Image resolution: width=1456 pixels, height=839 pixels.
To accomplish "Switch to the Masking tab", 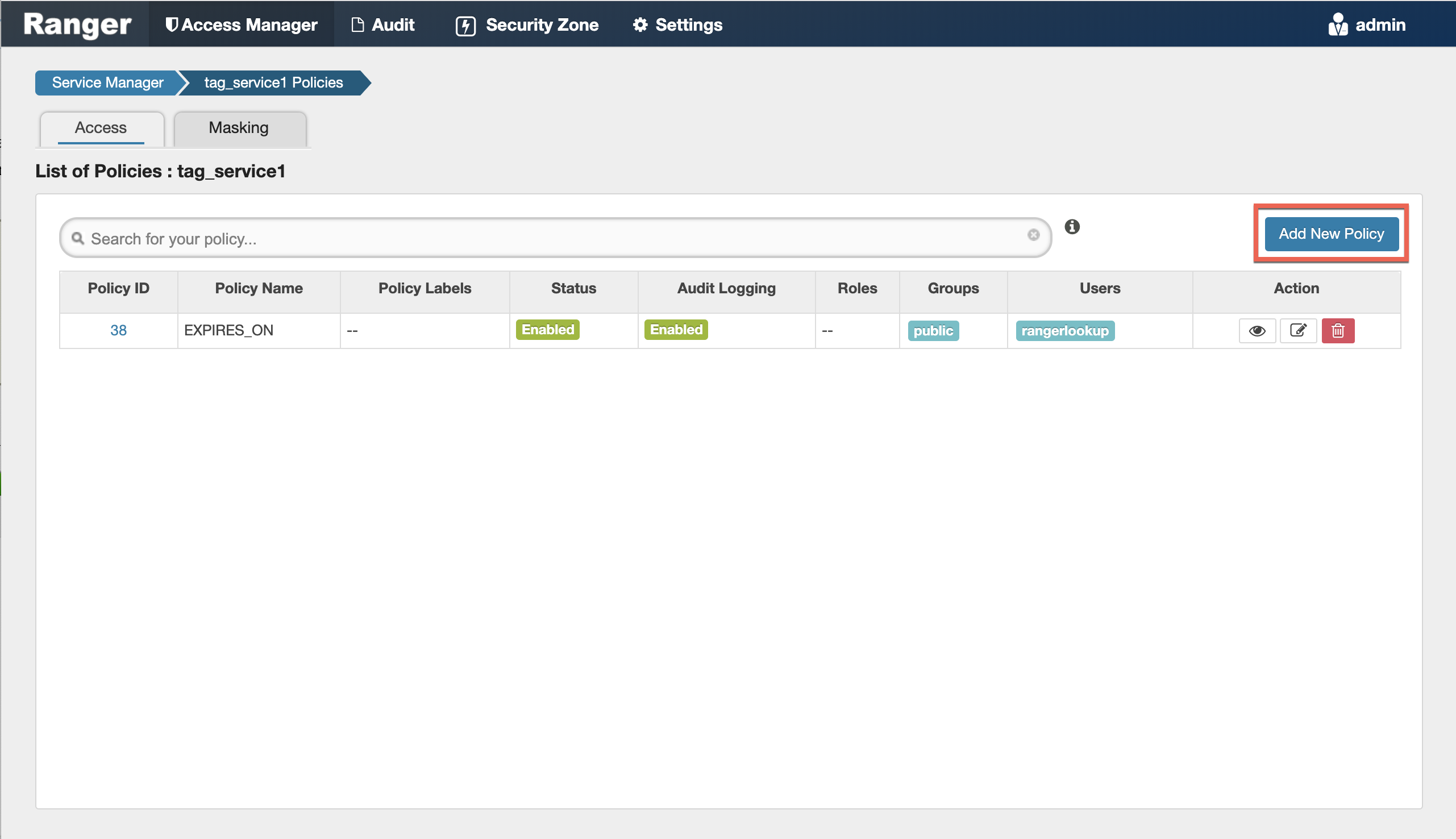I will pos(239,128).
